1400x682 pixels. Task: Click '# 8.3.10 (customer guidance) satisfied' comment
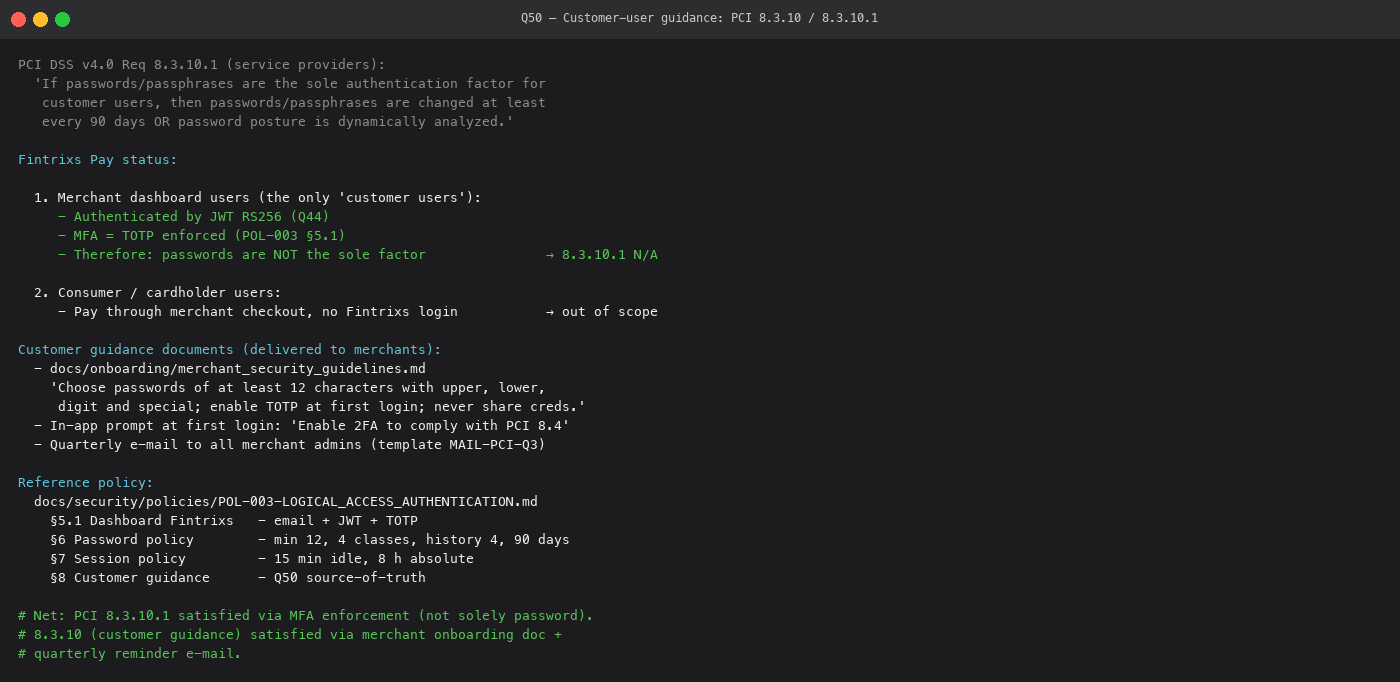pos(290,635)
